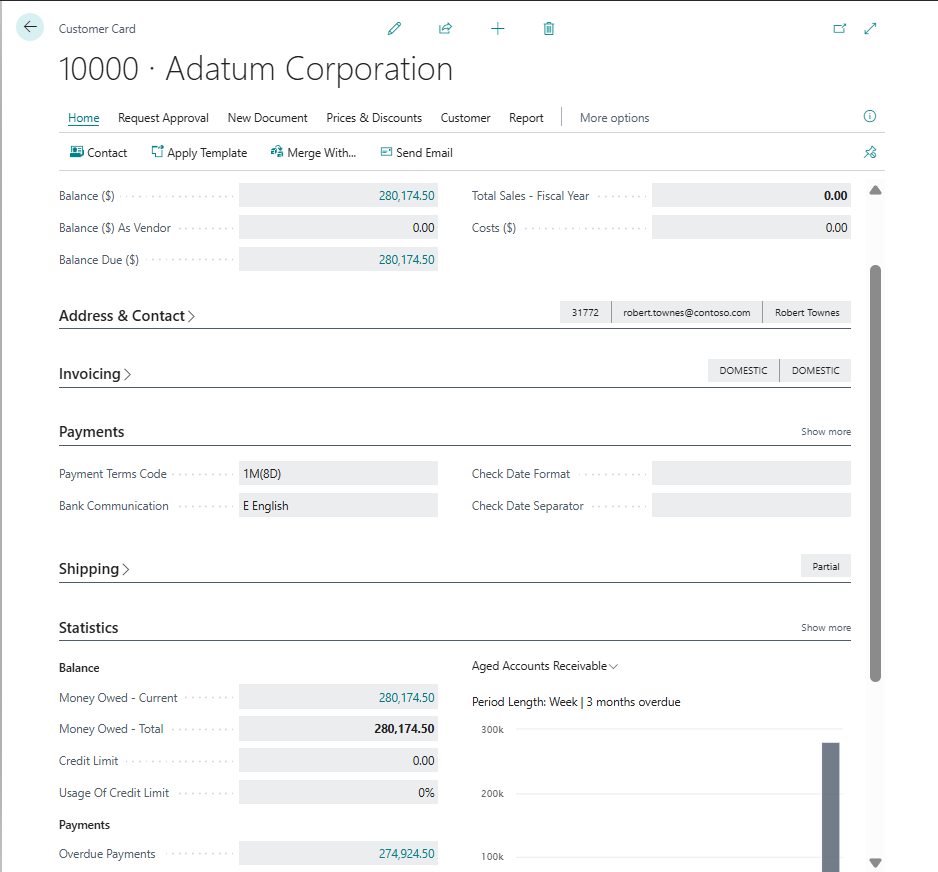The width and height of the screenshot is (938, 872).
Task: Click Merge With... action
Action: pyautogui.click(x=313, y=153)
